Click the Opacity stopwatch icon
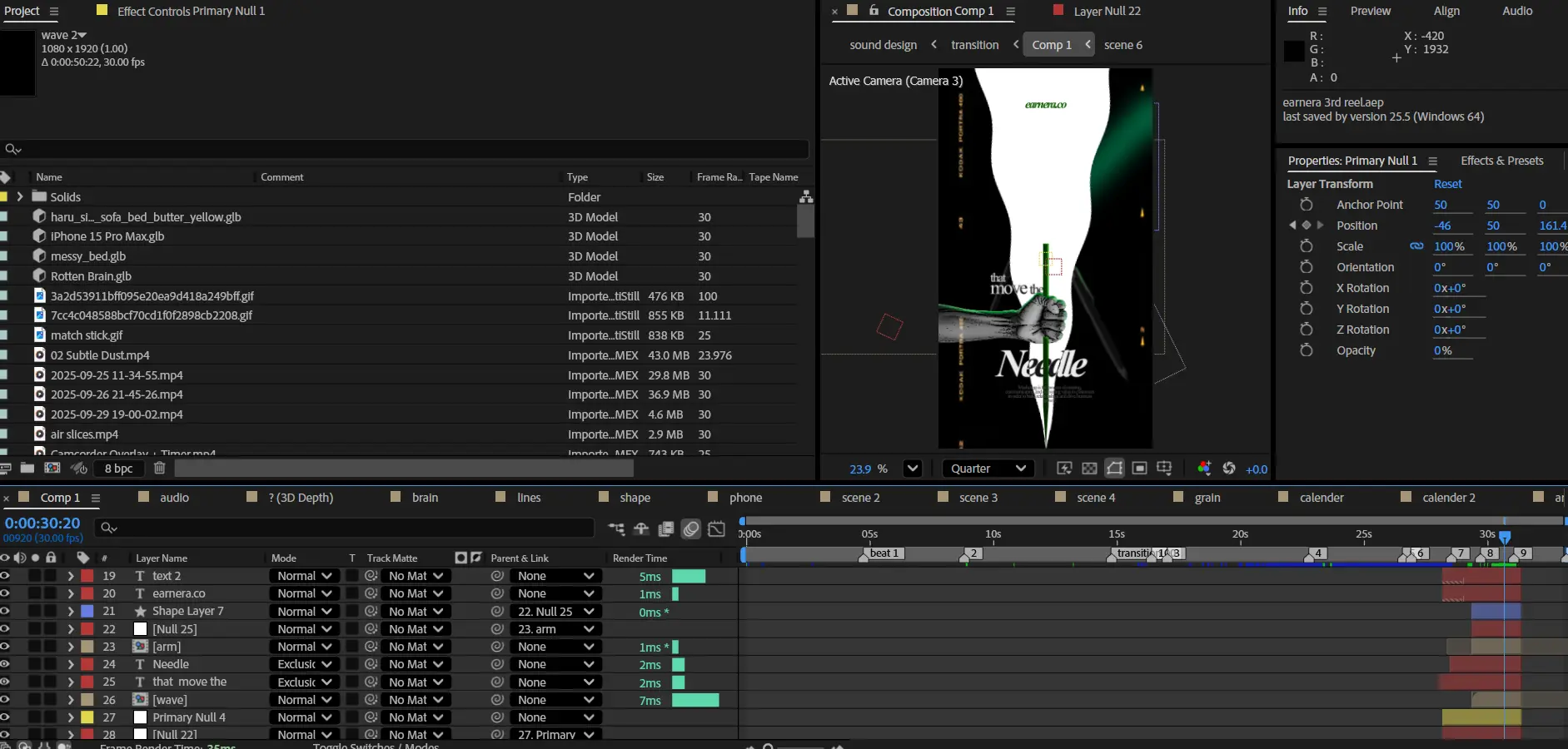This screenshot has width=1568, height=749. coord(1306,350)
